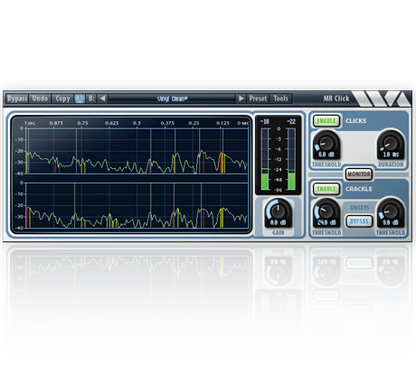Click the right channel level meter
This screenshot has height=376, width=416.
291,159
